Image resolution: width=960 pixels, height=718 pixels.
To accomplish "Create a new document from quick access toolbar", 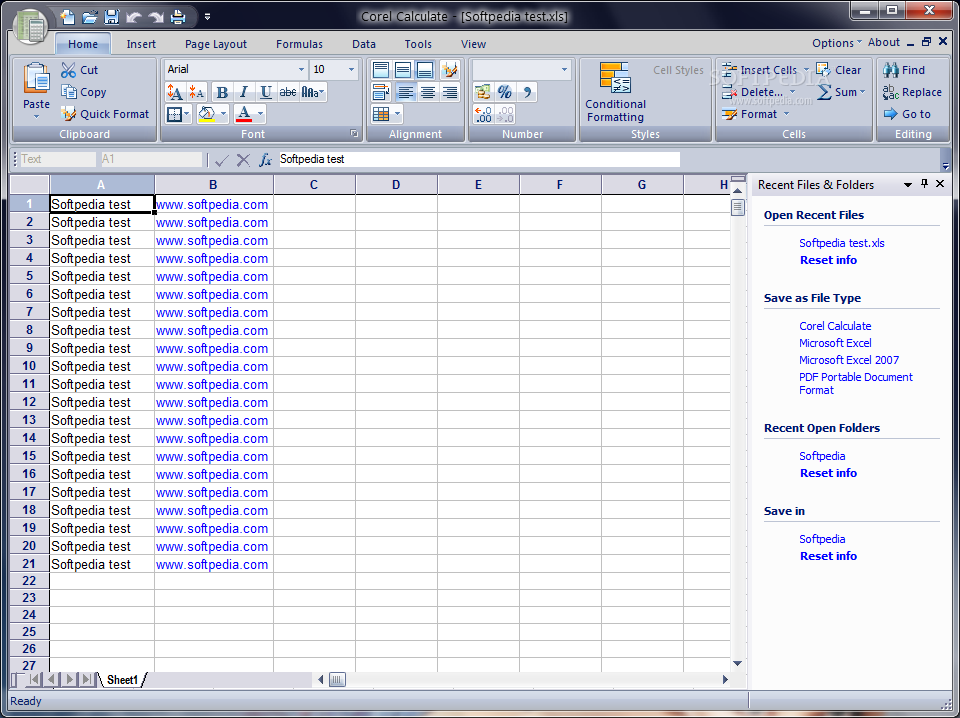I will [68, 17].
